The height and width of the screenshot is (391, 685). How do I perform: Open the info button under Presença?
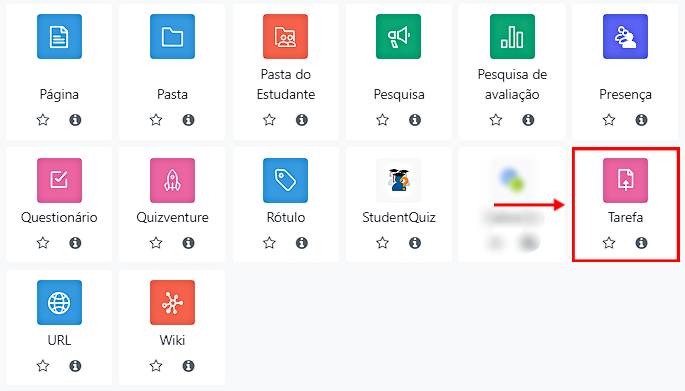click(x=641, y=120)
